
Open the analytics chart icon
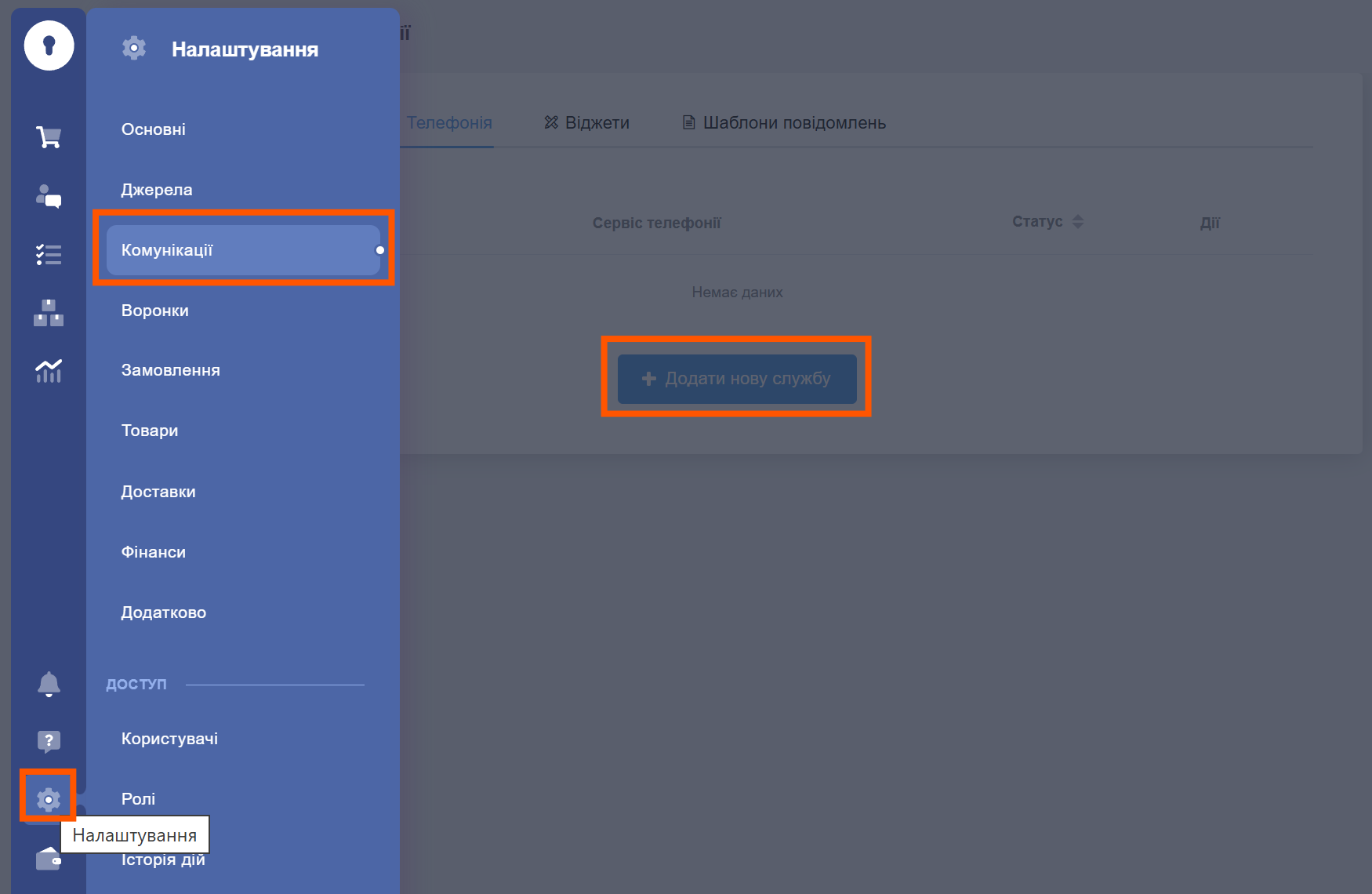pyautogui.click(x=49, y=371)
